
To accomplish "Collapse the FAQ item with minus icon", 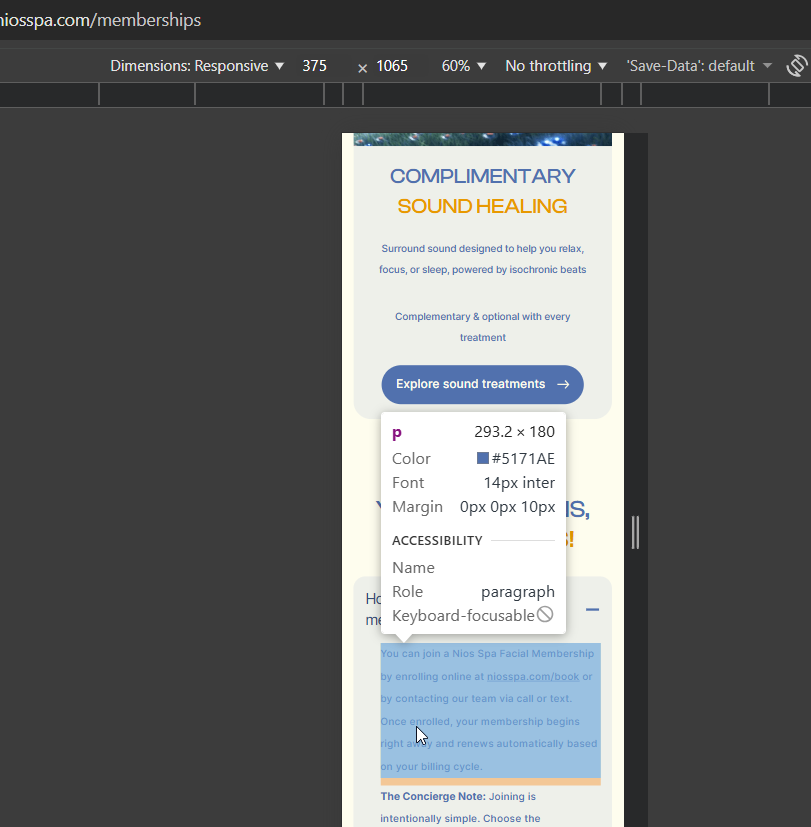I will [592, 610].
